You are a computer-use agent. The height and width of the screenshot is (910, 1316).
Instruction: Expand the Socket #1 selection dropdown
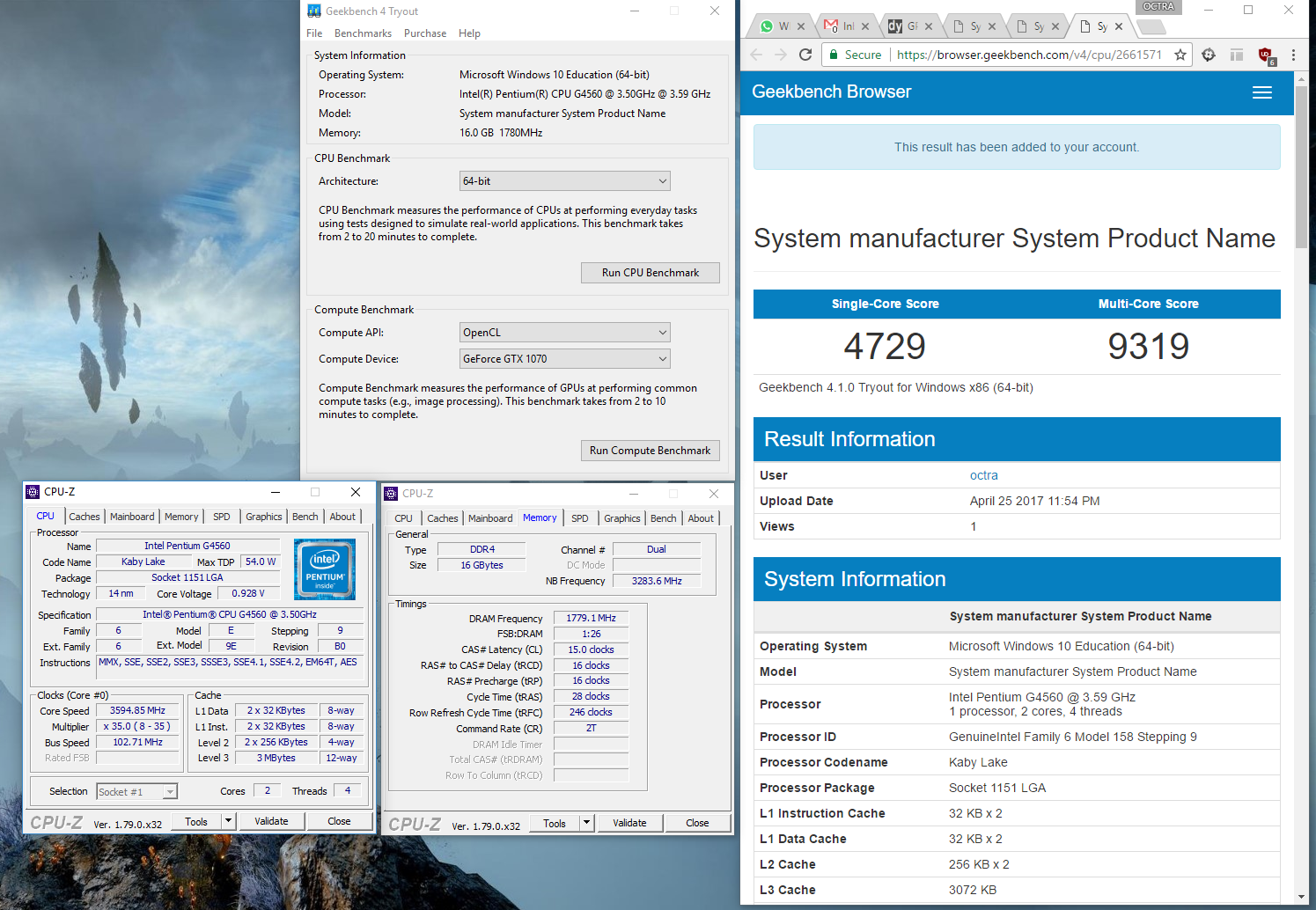click(137, 792)
